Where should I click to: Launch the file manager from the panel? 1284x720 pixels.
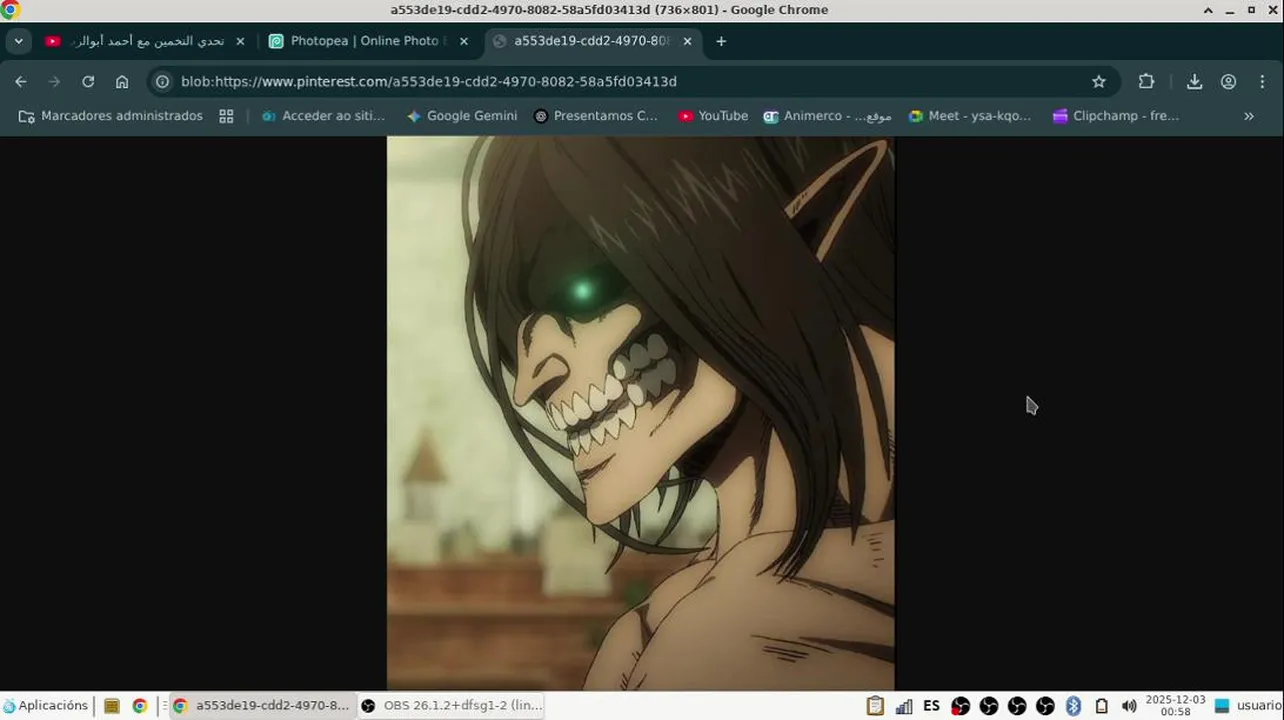(x=112, y=706)
